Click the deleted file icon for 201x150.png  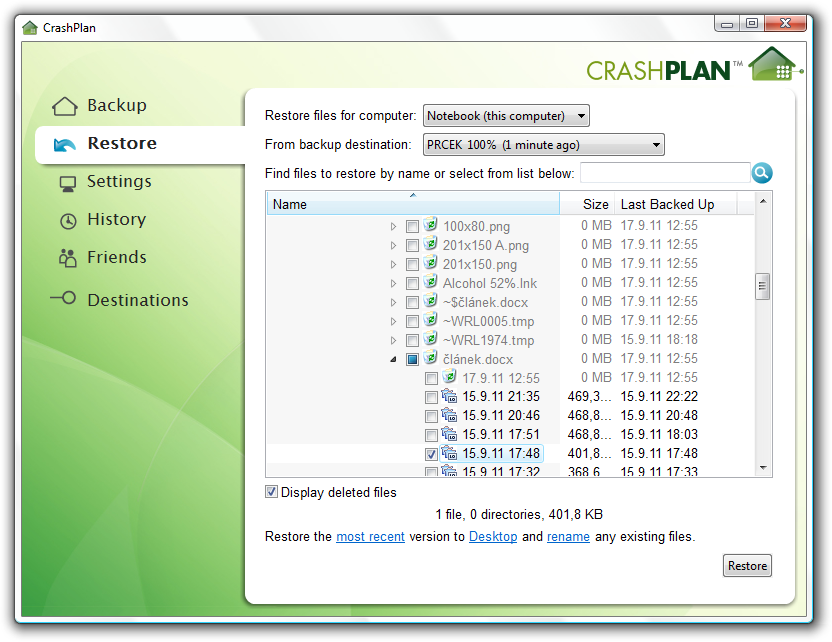[x=430, y=263]
